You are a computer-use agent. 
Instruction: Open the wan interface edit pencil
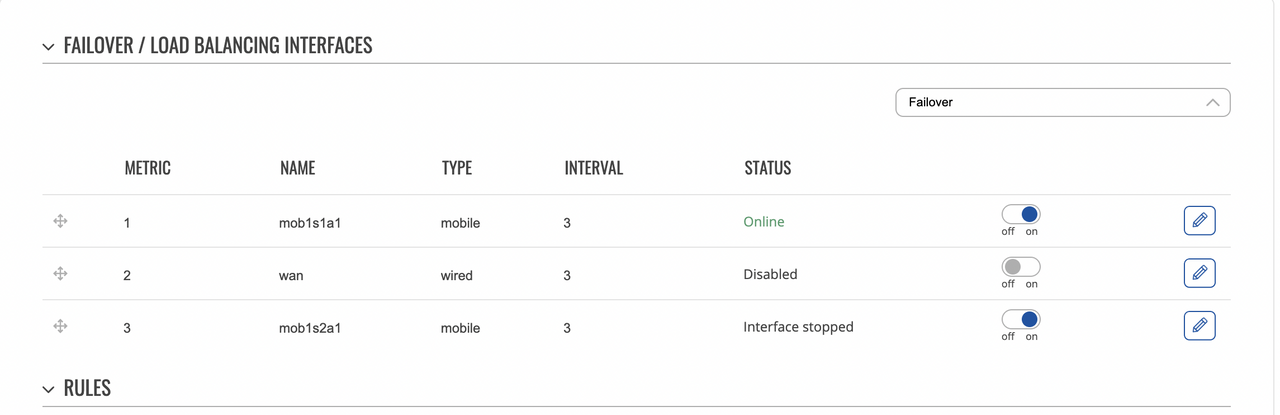(1199, 272)
